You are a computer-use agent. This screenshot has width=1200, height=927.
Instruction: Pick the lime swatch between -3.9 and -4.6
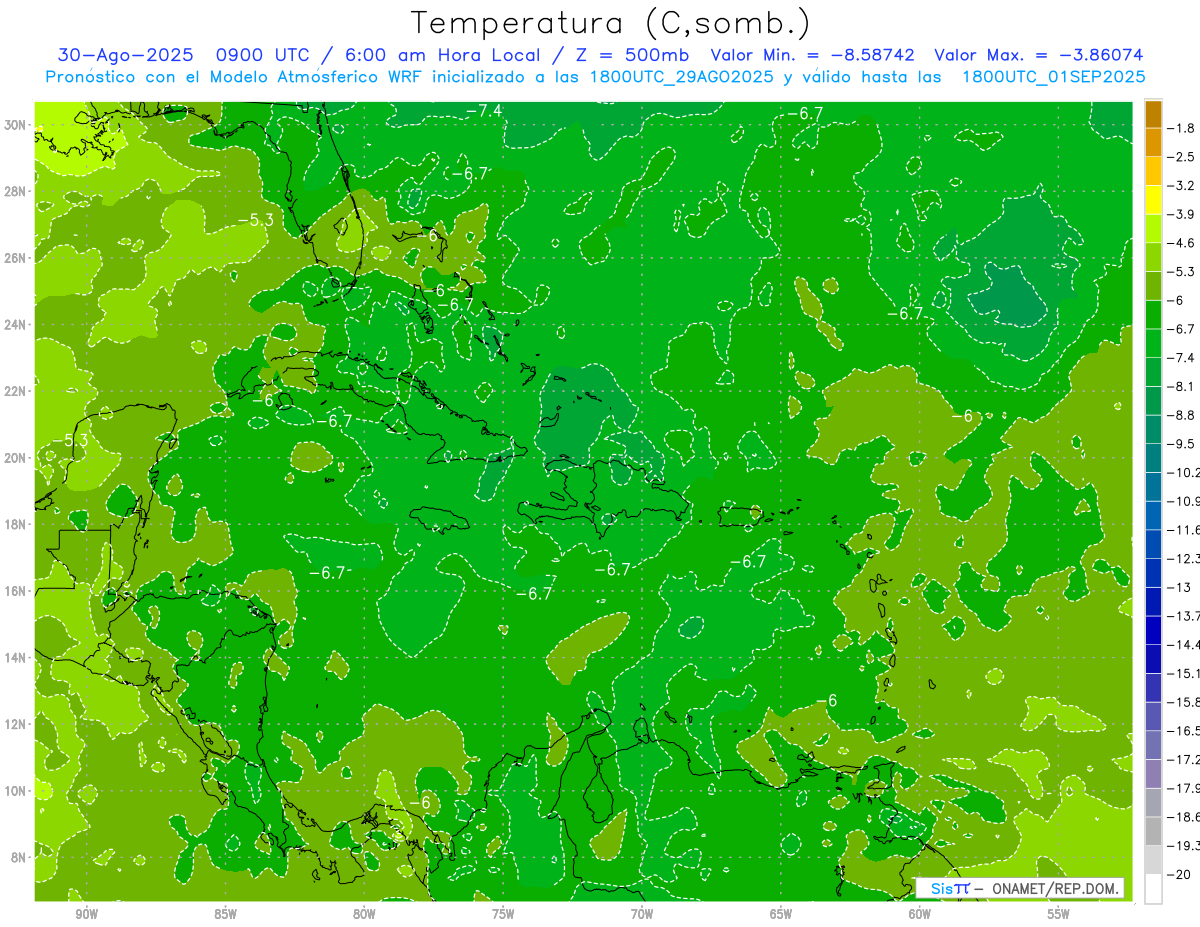pos(1153,228)
